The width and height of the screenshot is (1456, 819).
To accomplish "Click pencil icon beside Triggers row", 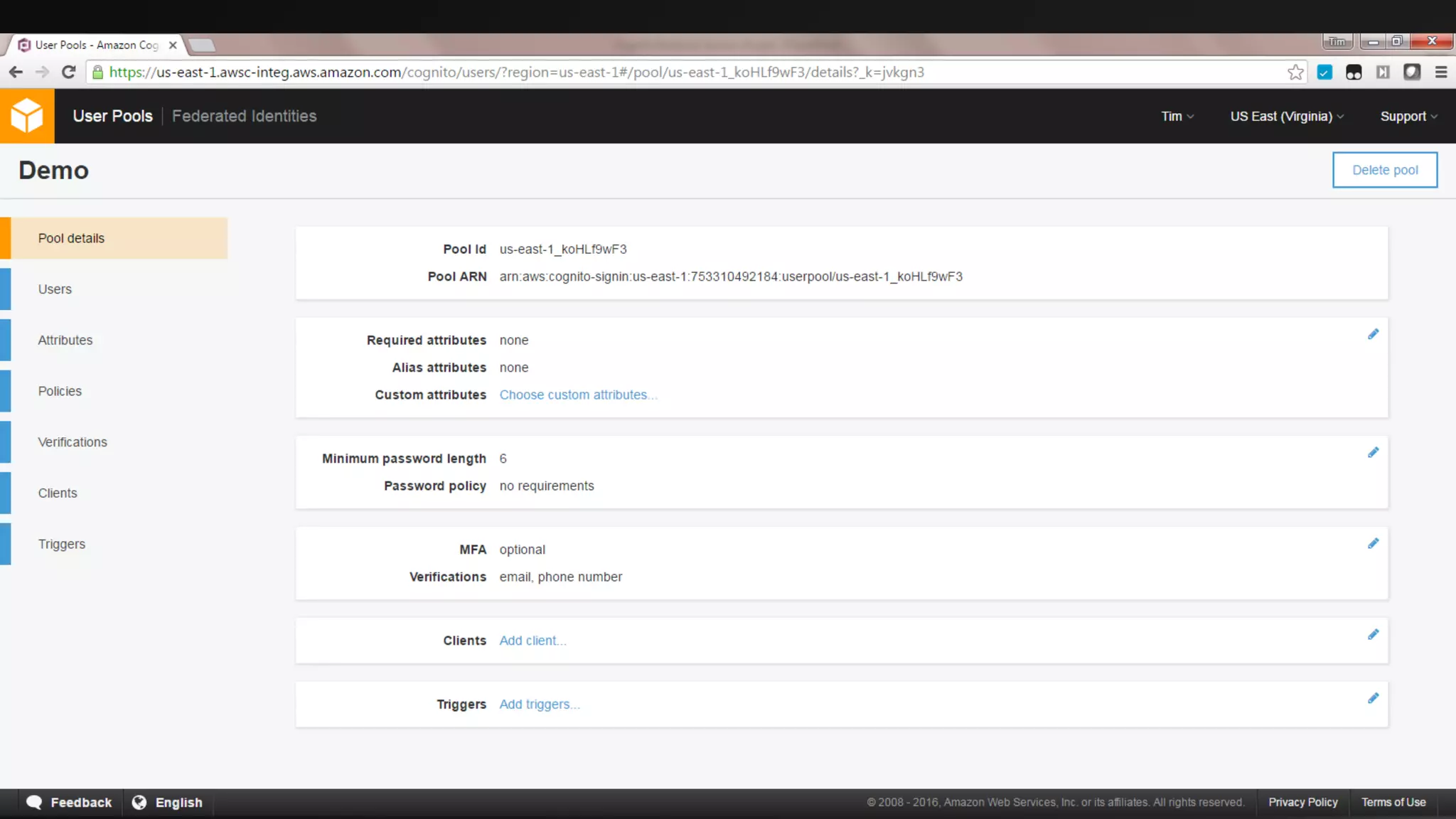I will [x=1373, y=699].
